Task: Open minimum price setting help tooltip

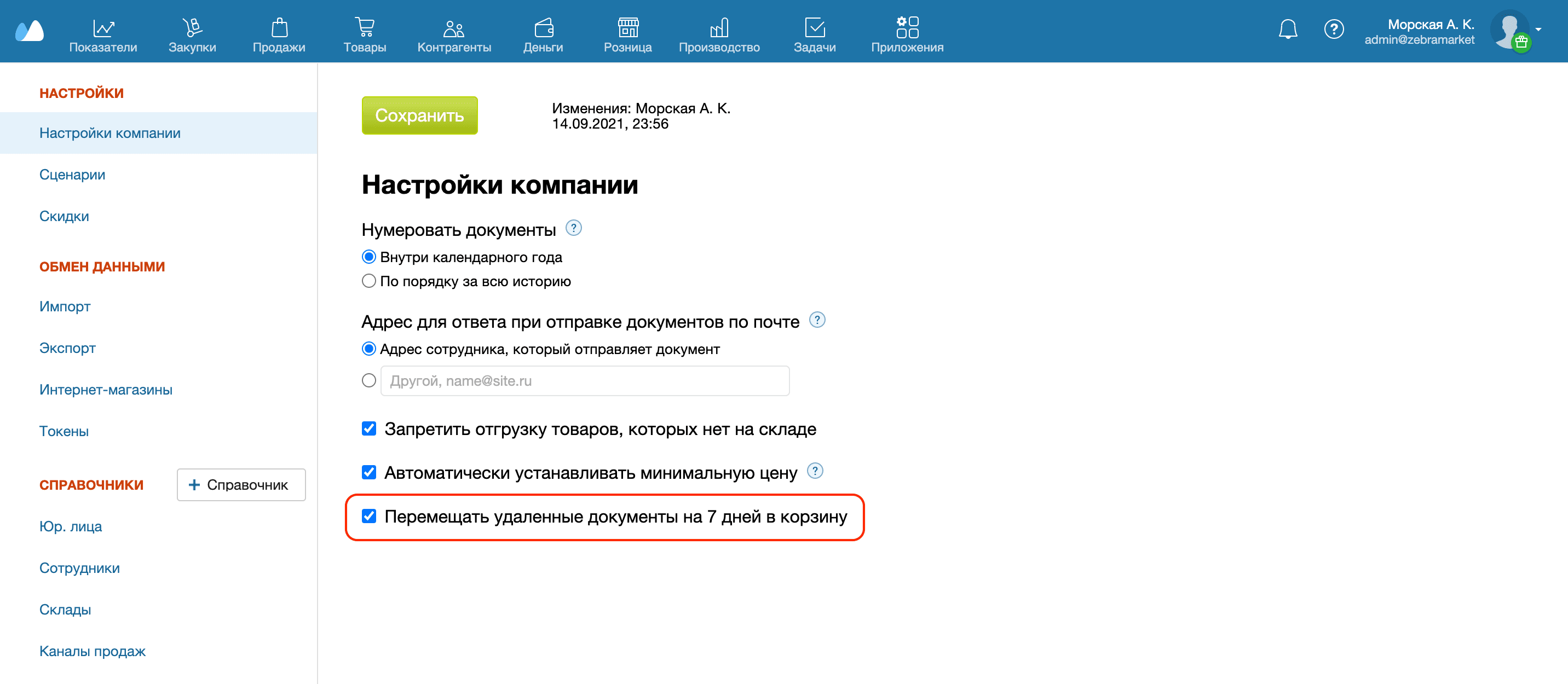Action: click(x=816, y=471)
